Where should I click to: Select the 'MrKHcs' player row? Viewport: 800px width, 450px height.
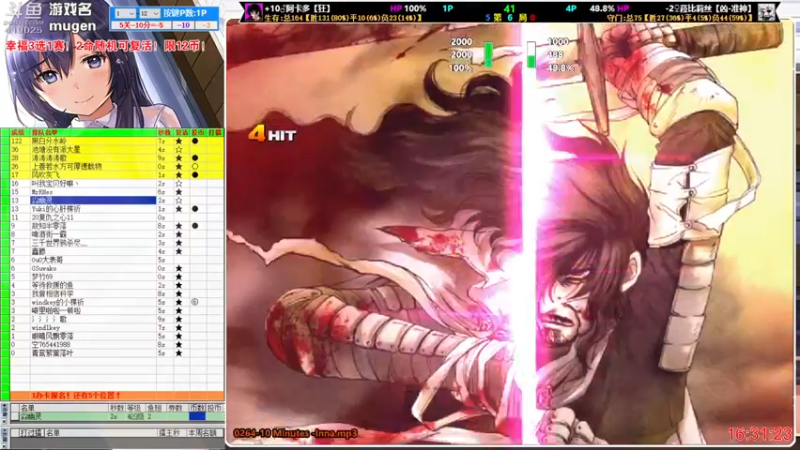click(117, 192)
